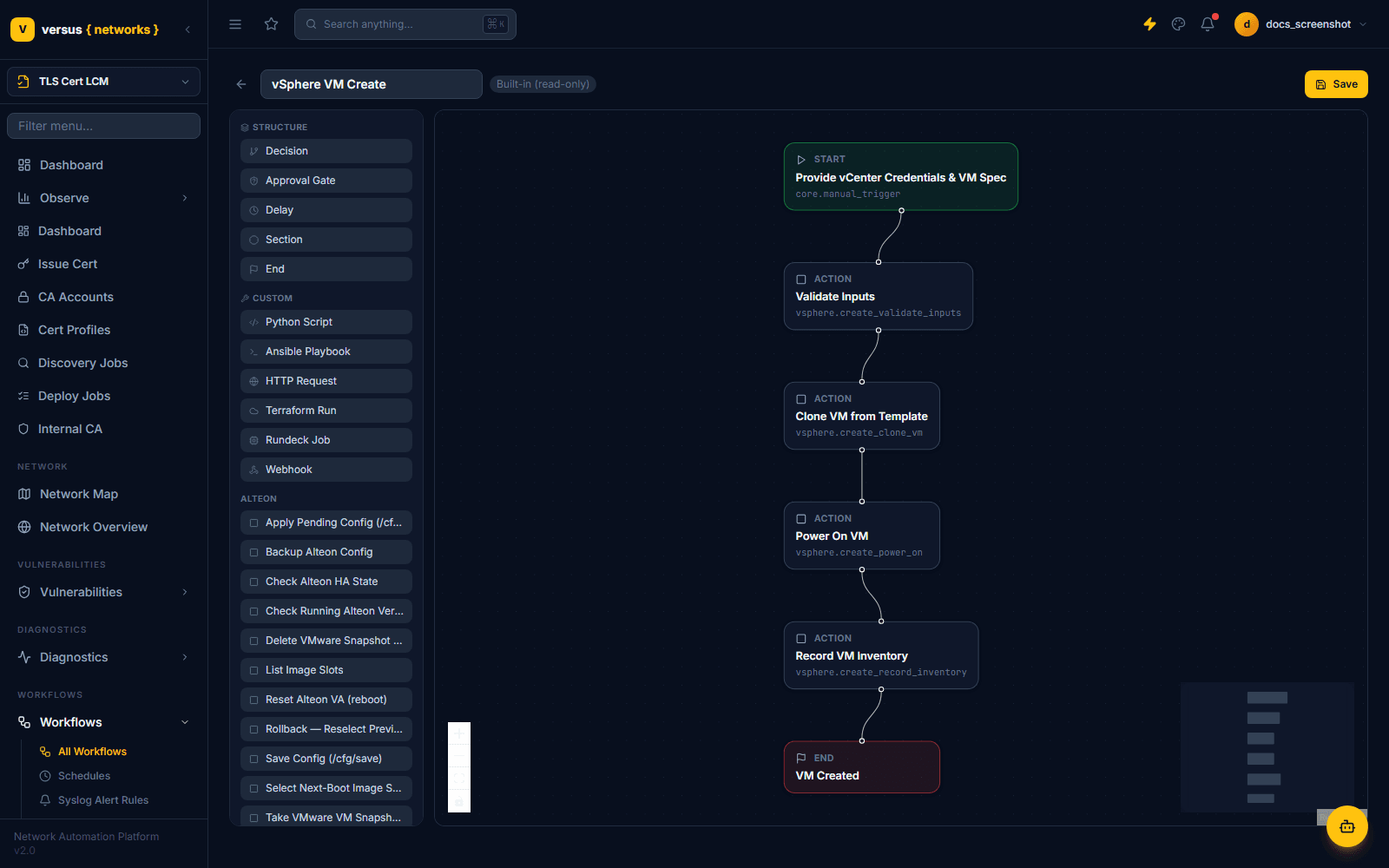The image size is (1389, 868).
Task: Open the TLS Cert LCM module dropdown
Action: pos(103,82)
